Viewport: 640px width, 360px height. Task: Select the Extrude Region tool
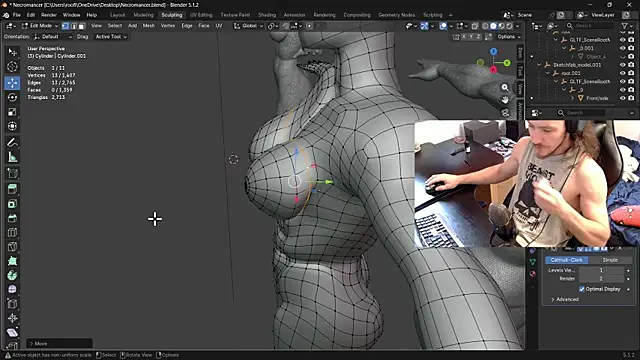click(13, 189)
